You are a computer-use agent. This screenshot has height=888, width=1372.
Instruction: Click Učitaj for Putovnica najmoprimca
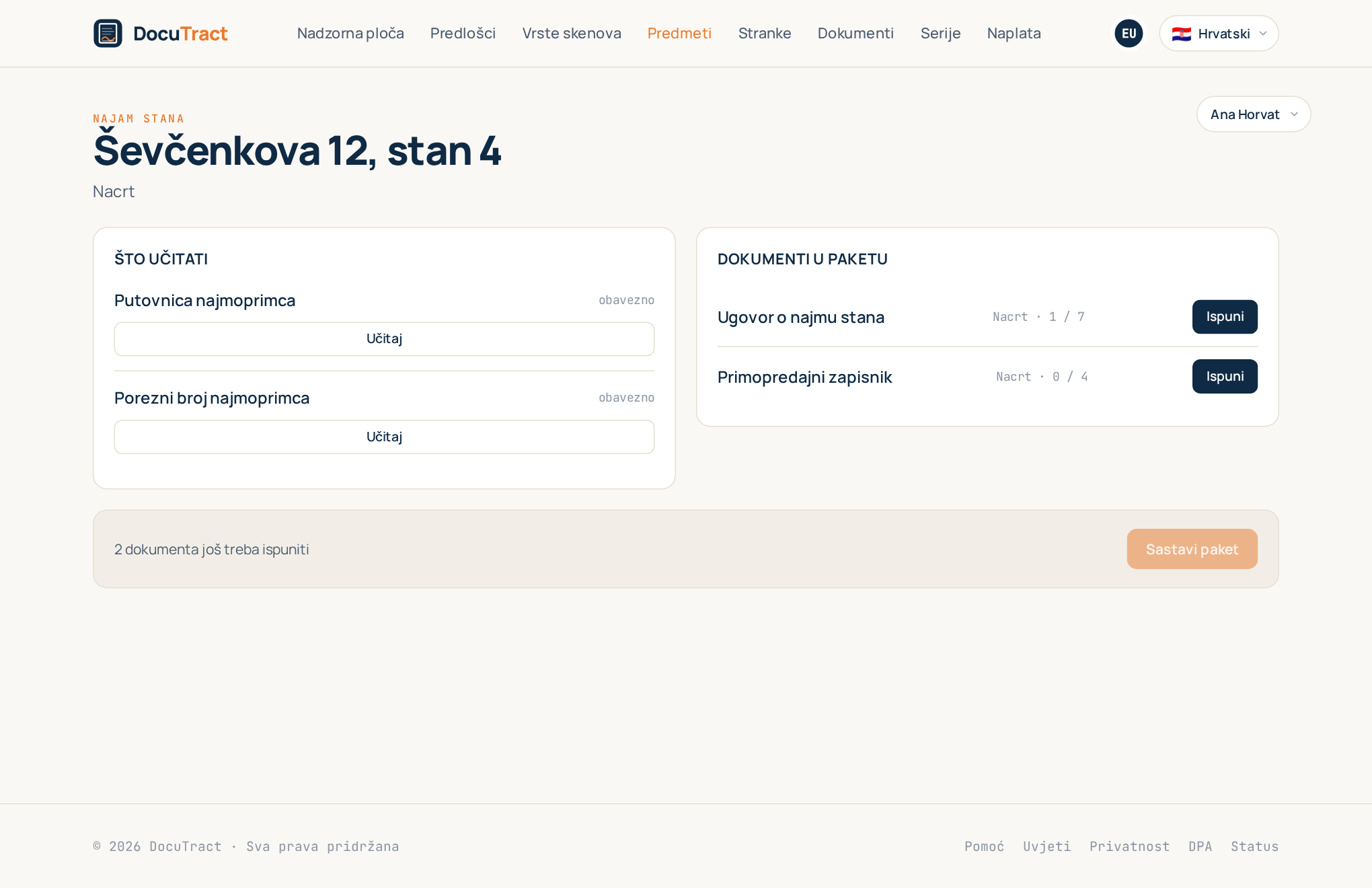[x=384, y=339]
